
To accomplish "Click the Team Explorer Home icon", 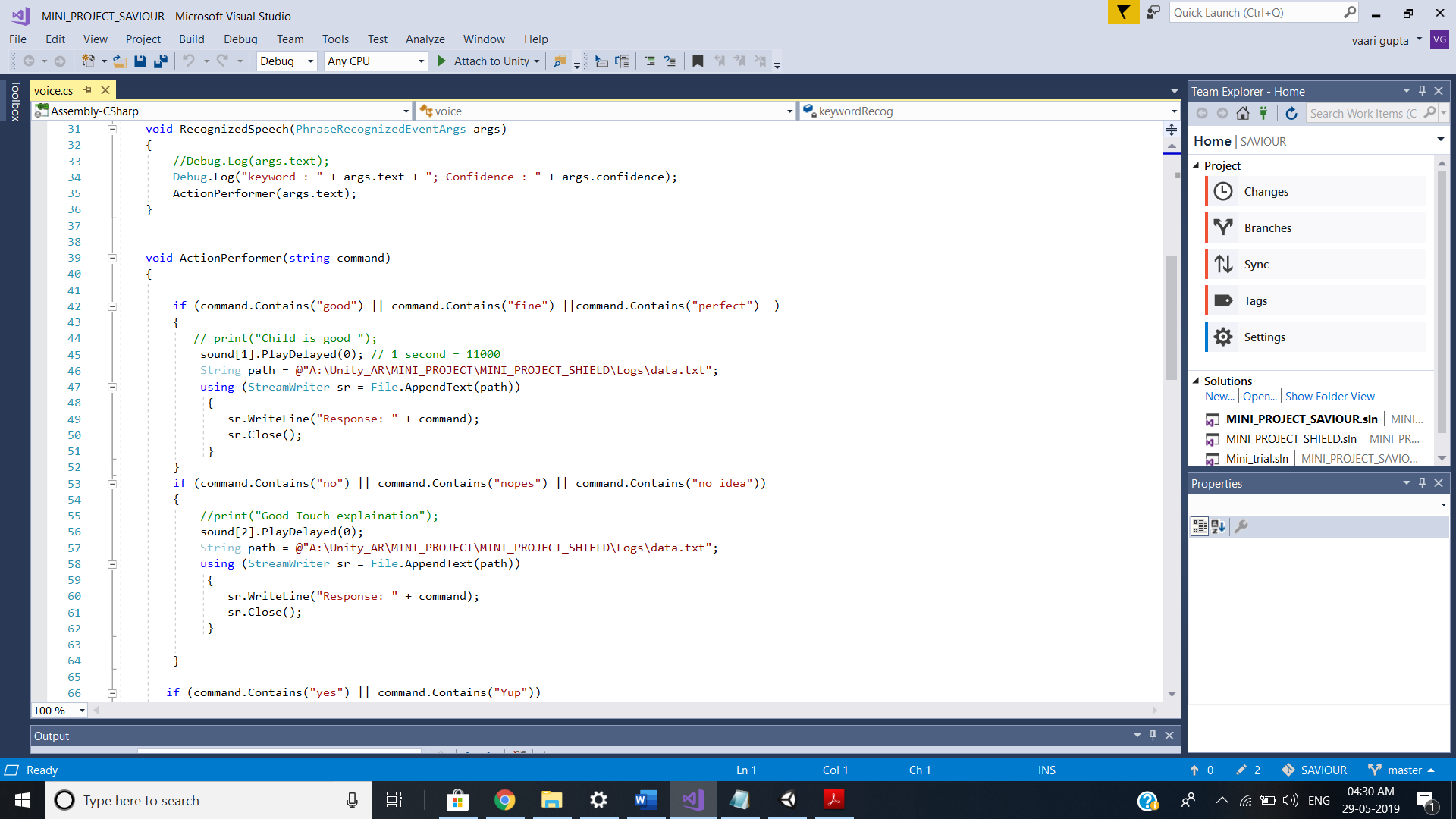I will 1242,113.
